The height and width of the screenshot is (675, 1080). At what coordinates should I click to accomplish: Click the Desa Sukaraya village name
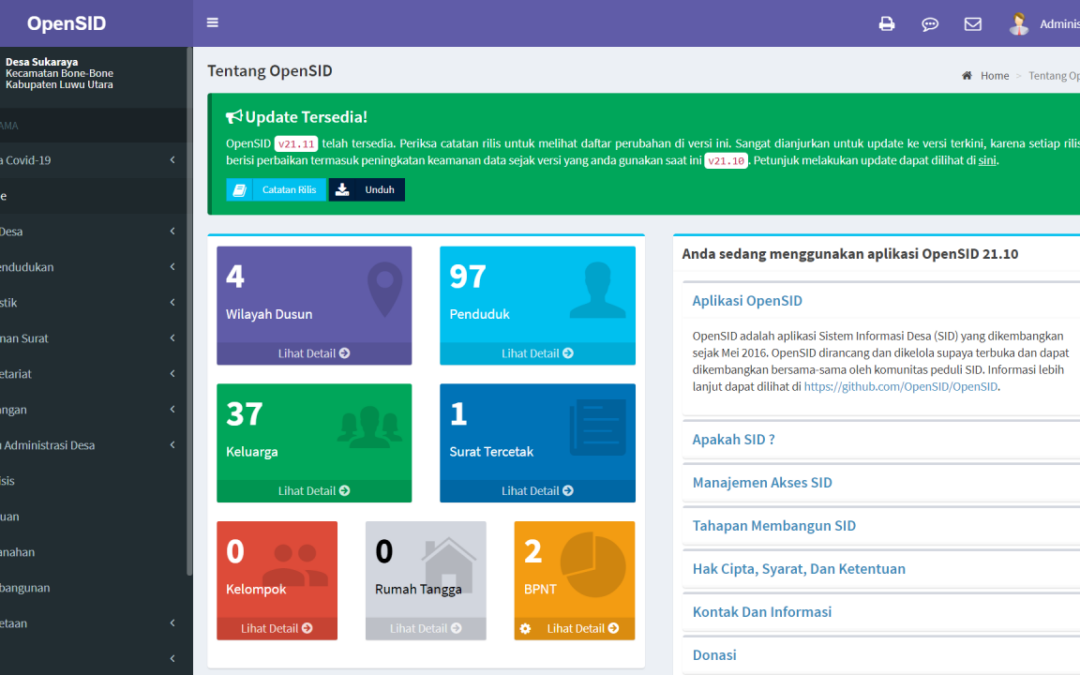(41, 62)
